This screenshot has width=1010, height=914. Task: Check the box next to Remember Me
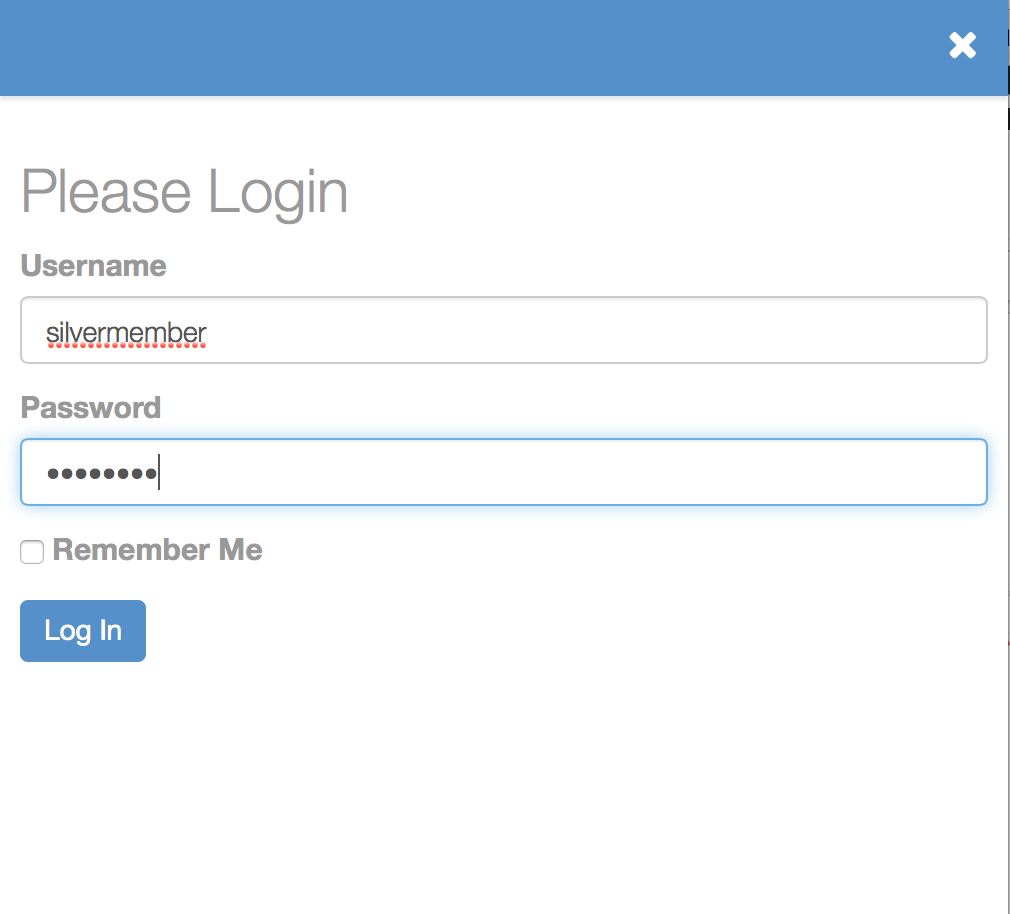click(31, 551)
